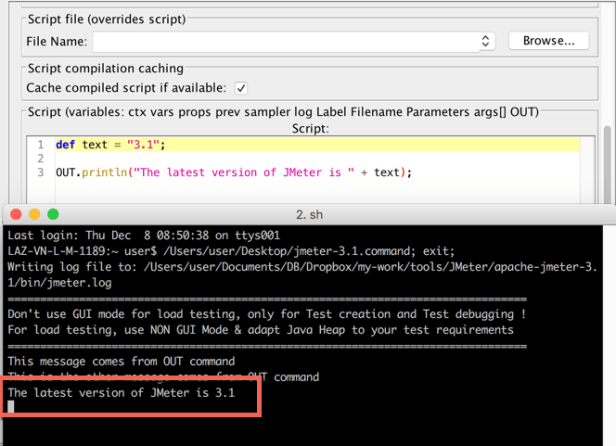Minimize the terminal with the yellow button
Viewport: 616px width, 446px height.
click(34, 215)
